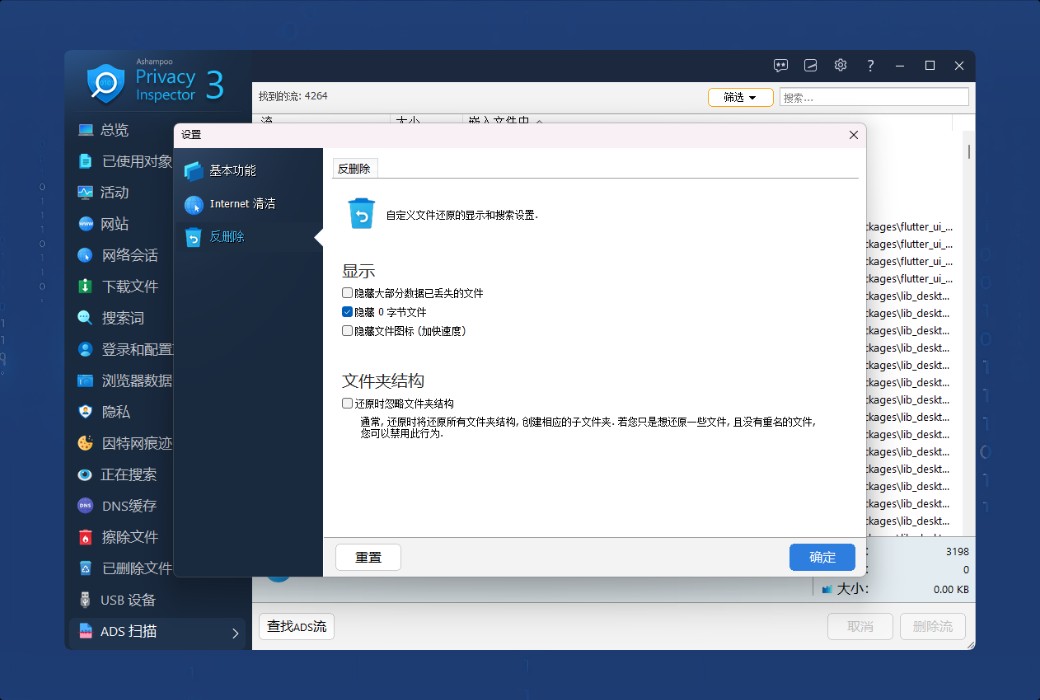Select the 基本功能 settings category
This screenshot has height=700, width=1040.
[232, 171]
